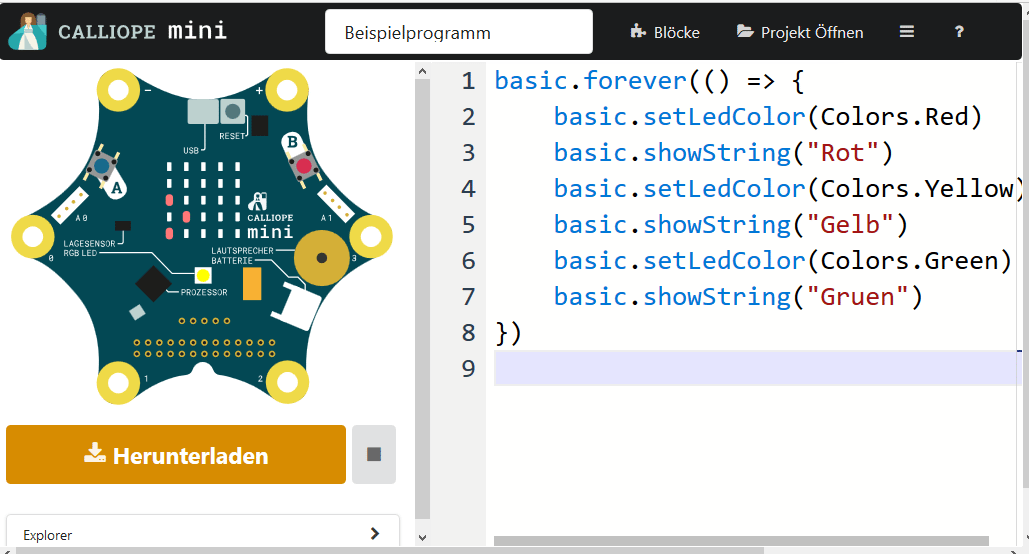Push button B on the simulated board
This screenshot has width=1029, height=554.
point(303,166)
